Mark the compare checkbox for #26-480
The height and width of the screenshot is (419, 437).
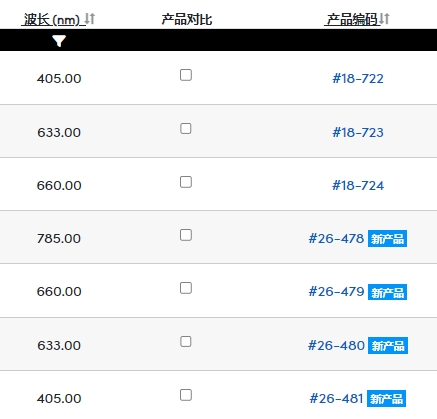pyautogui.click(x=186, y=341)
